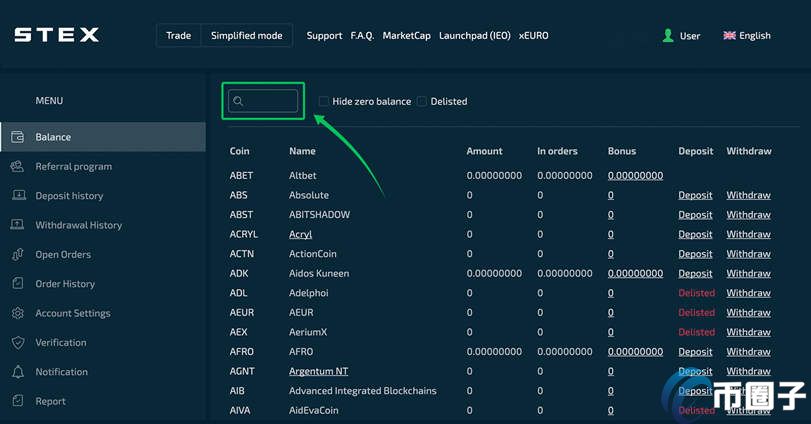This screenshot has height=424, width=811.
Task: Toggle the Delisted checkbox
Action: (422, 101)
